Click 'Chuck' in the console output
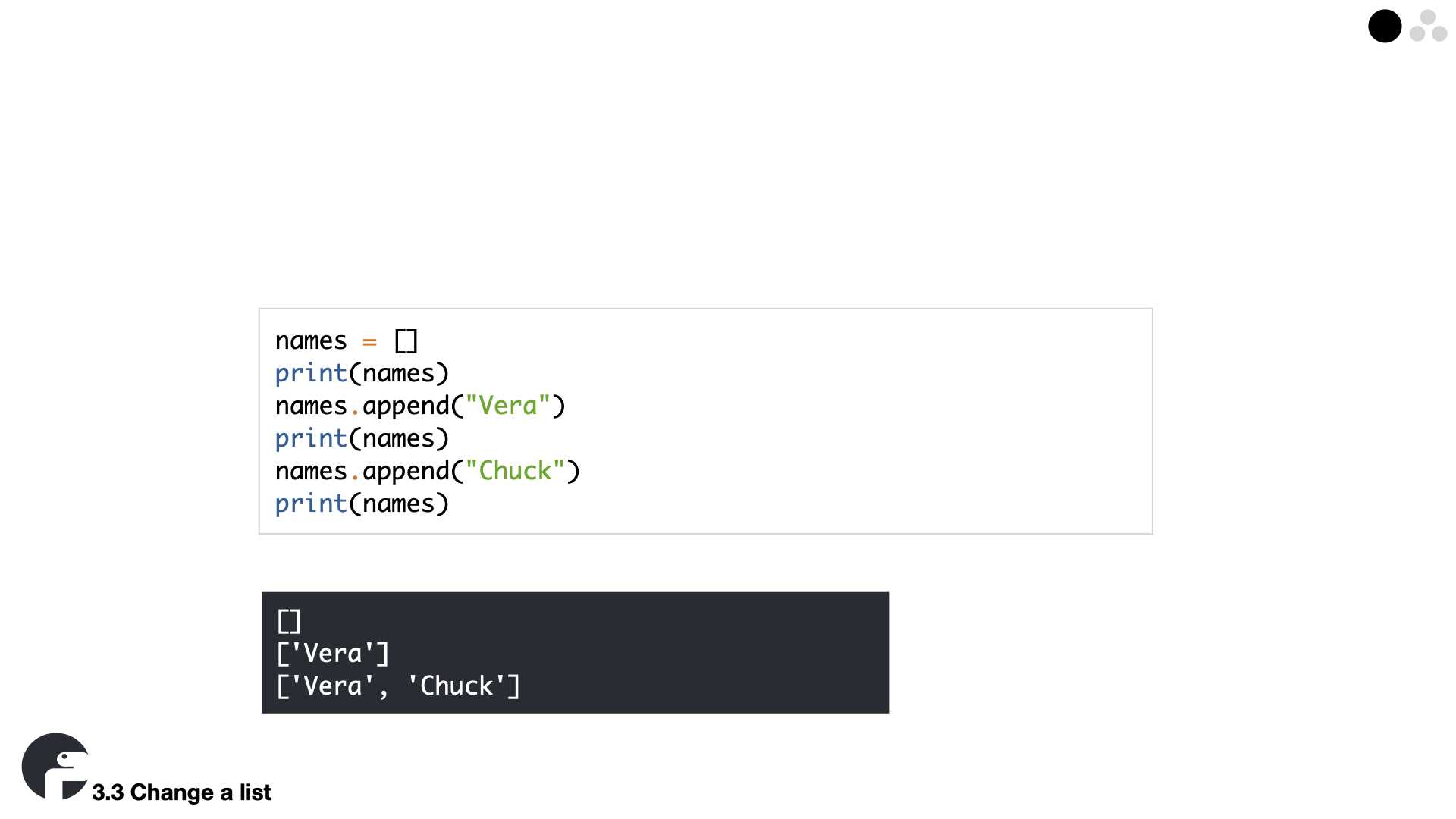Viewport: 1456px width, 819px height. pos(457,686)
